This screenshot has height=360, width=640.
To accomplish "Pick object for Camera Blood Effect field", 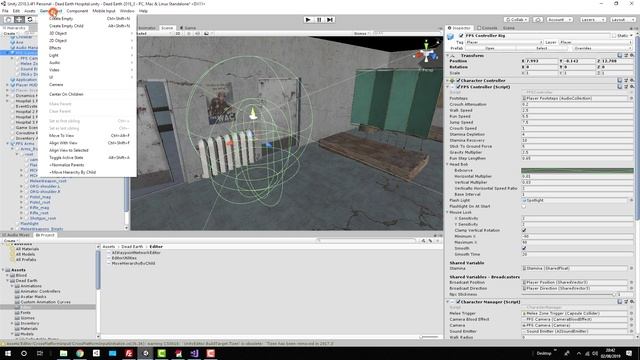I will point(631,319).
